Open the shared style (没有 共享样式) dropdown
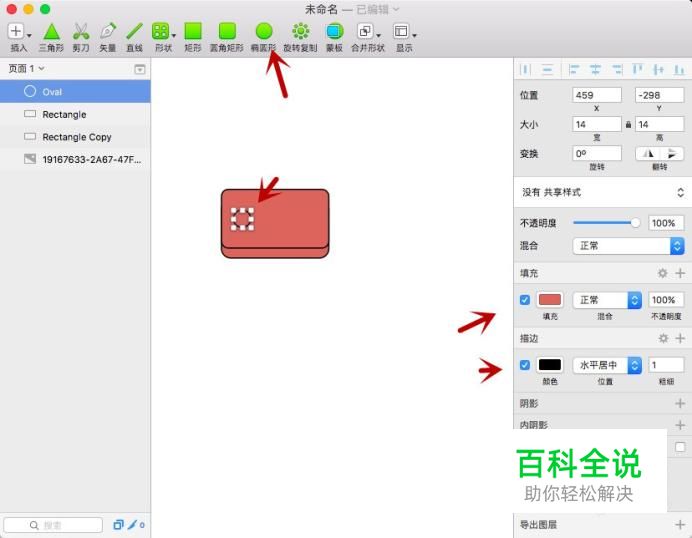 point(603,192)
